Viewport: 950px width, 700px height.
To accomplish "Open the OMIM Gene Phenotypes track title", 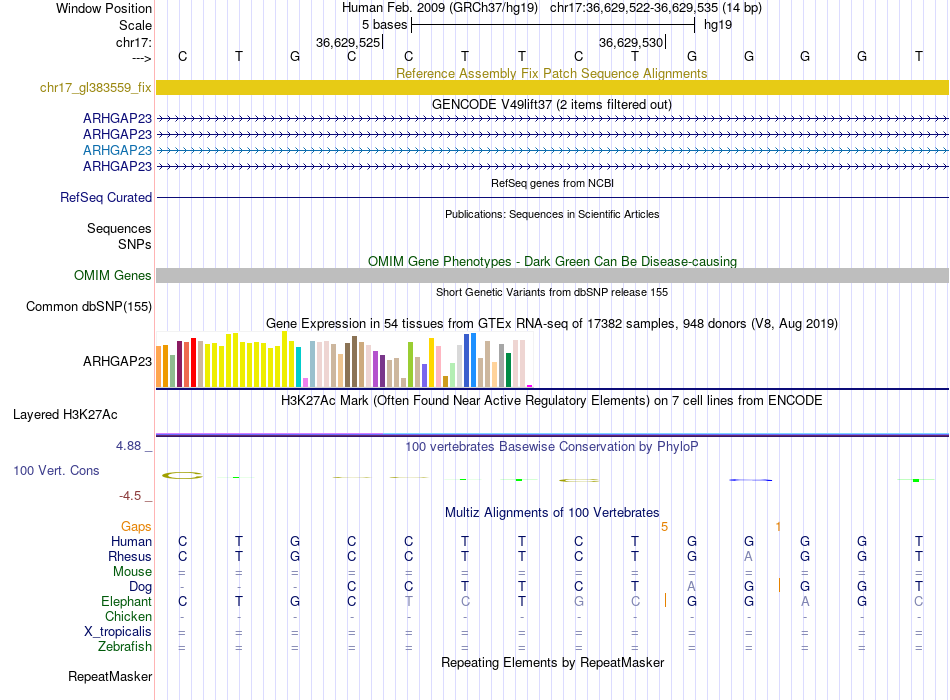I will [x=552, y=261].
